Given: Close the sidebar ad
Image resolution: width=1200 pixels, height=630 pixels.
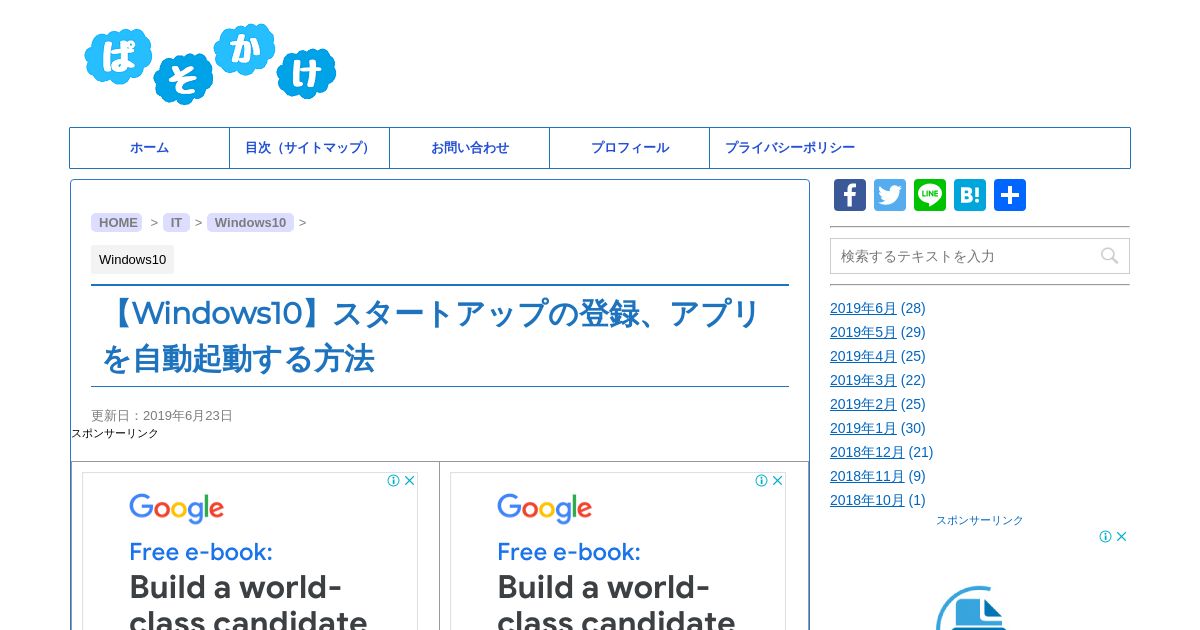Looking at the screenshot, I should point(1122,537).
